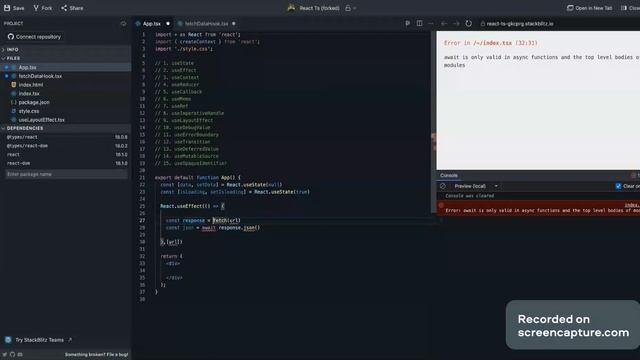This screenshot has height=360, width=640.
Task: Click the icon beside PROJECT header
Action: coord(123,24)
